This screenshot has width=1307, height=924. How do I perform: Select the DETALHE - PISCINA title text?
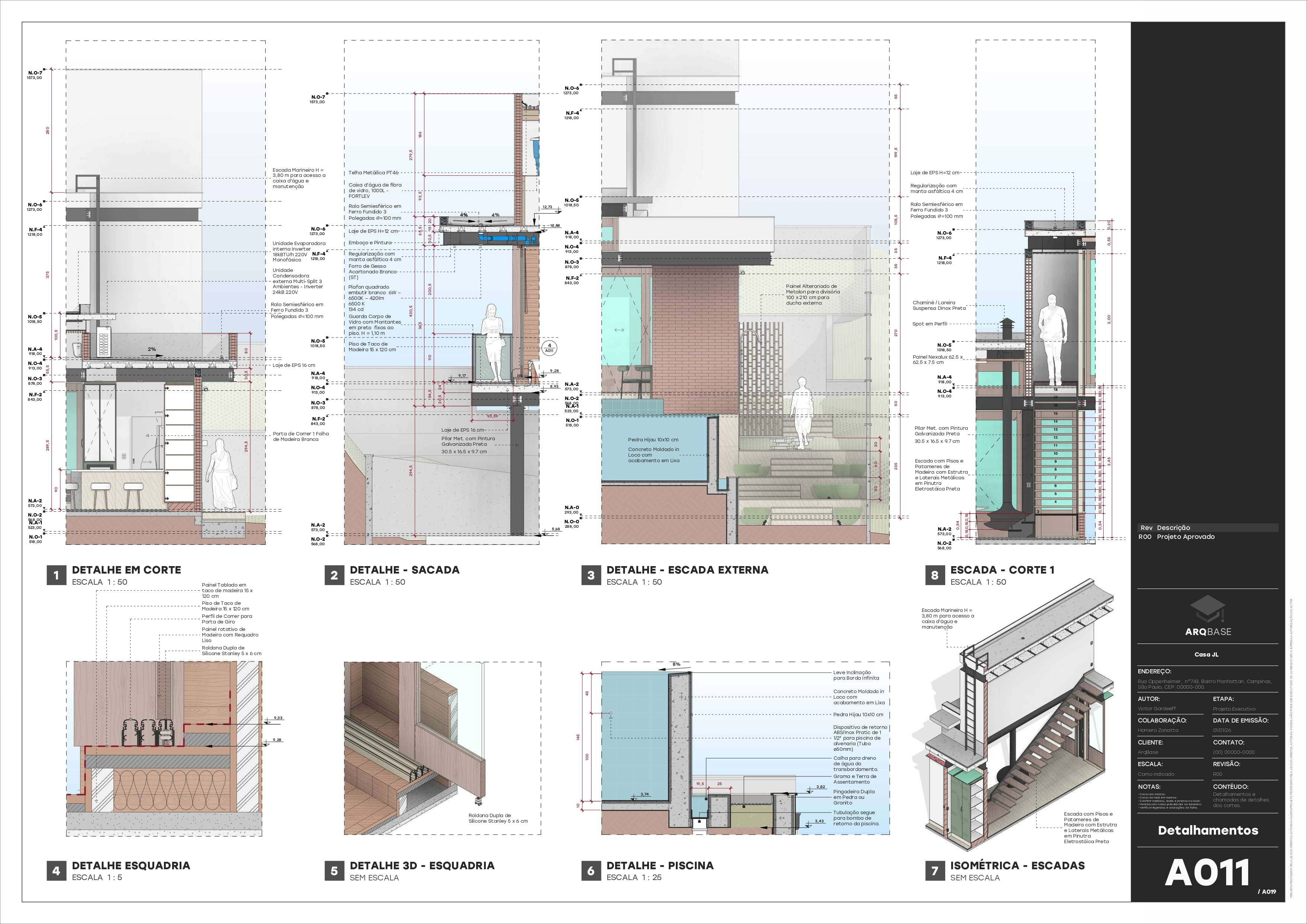[x=660, y=866]
